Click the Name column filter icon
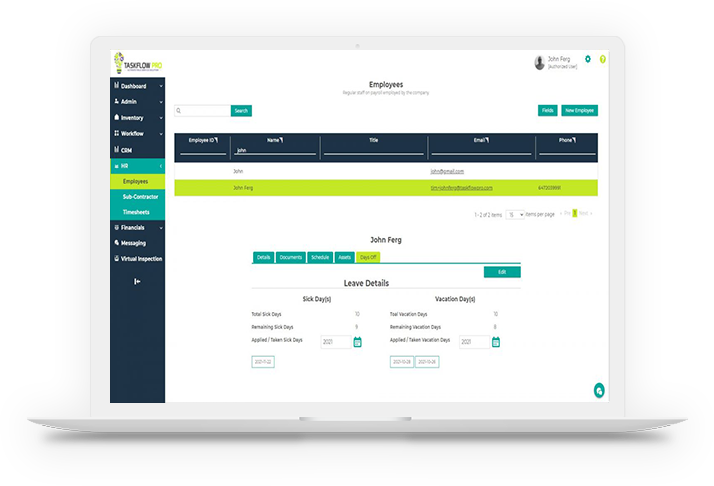The image size is (714, 486). coord(282,141)
